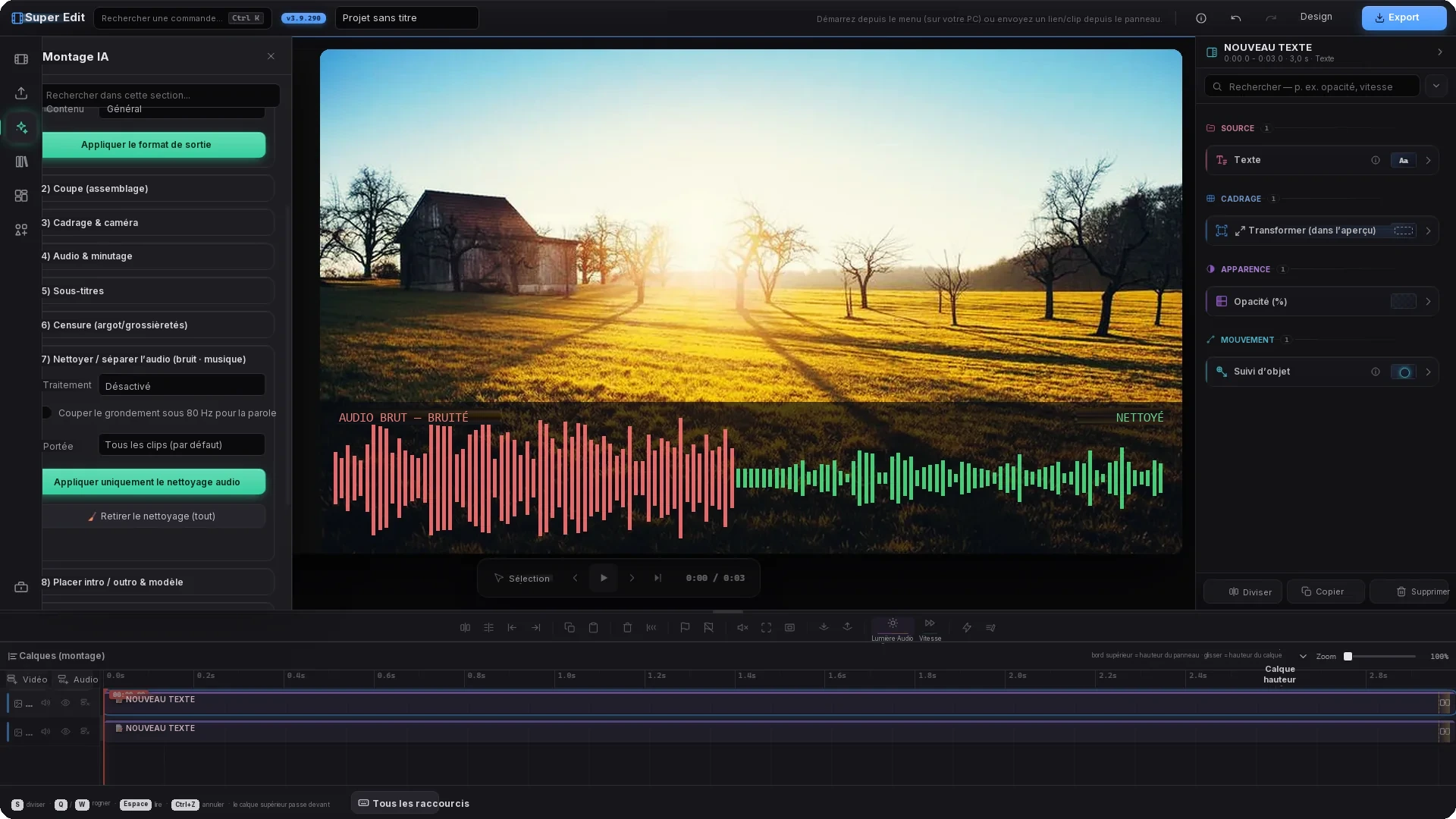
Task: Open the Portée dropdown
Action: pyautogui.click(x=182, y=444)
